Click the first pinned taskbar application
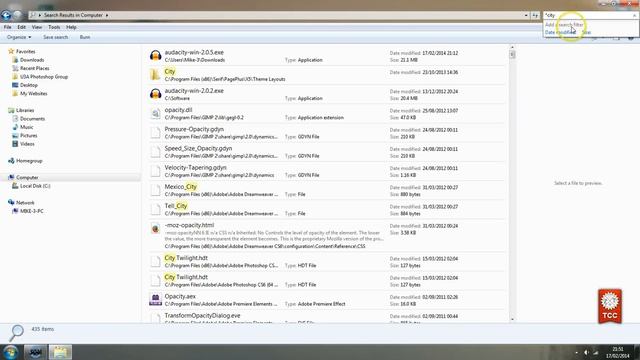This screenshot has width=640, height=360. coord(35,352)
